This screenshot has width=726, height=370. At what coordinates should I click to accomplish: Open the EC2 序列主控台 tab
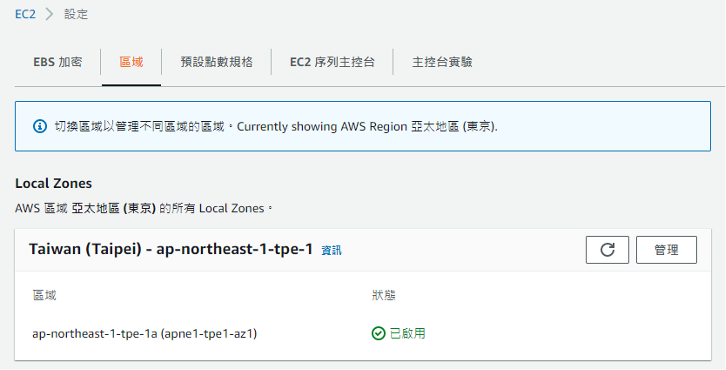tap(332, 62)
